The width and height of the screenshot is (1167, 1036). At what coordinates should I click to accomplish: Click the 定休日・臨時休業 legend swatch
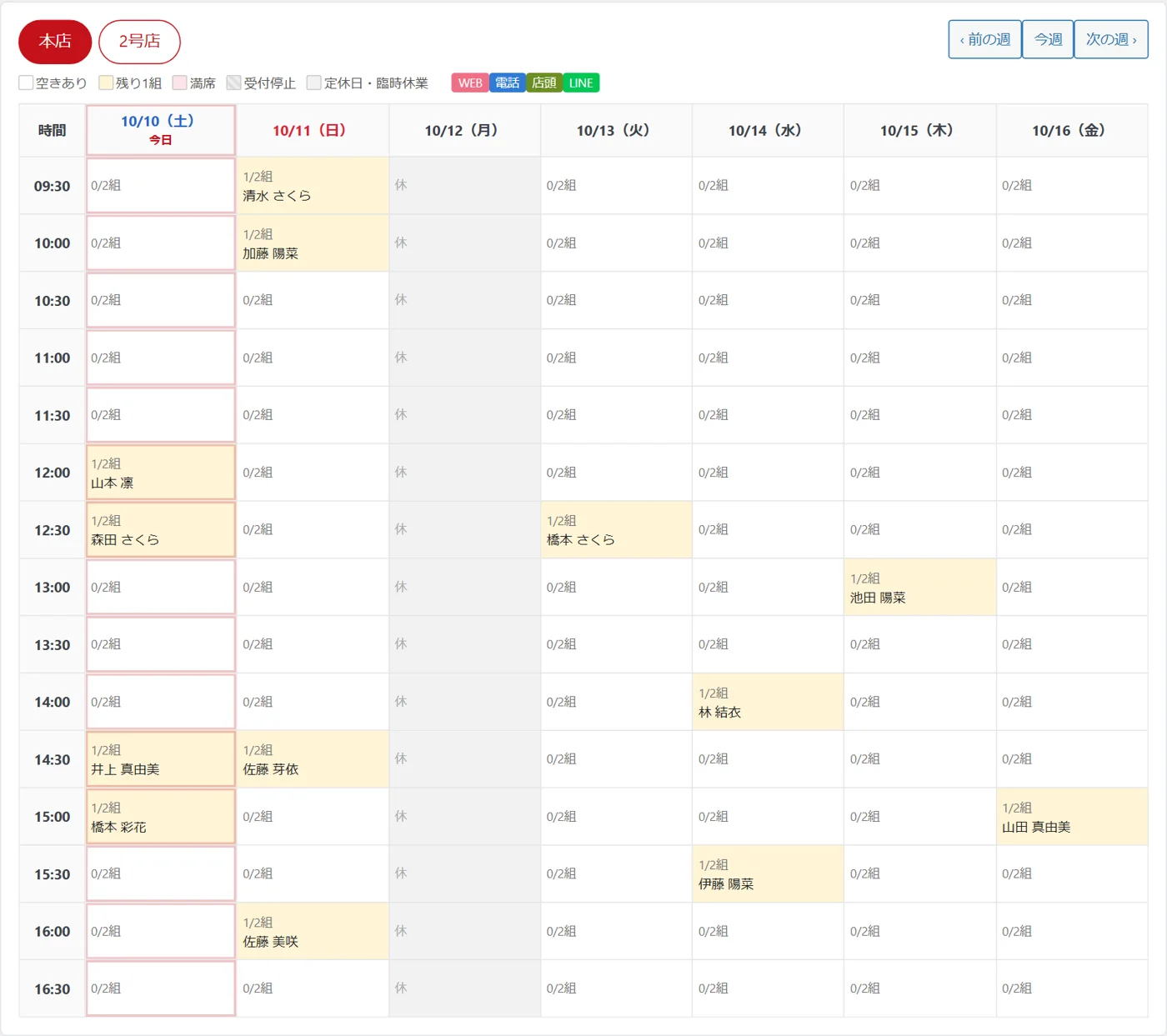pos(314,83)
